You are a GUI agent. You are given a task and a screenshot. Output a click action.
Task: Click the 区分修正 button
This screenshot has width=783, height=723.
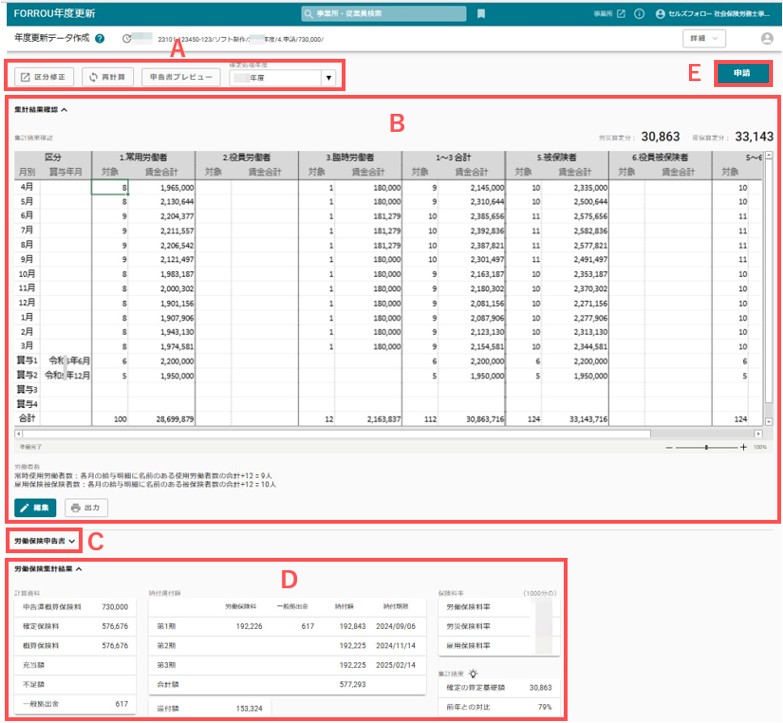point(44,77)
